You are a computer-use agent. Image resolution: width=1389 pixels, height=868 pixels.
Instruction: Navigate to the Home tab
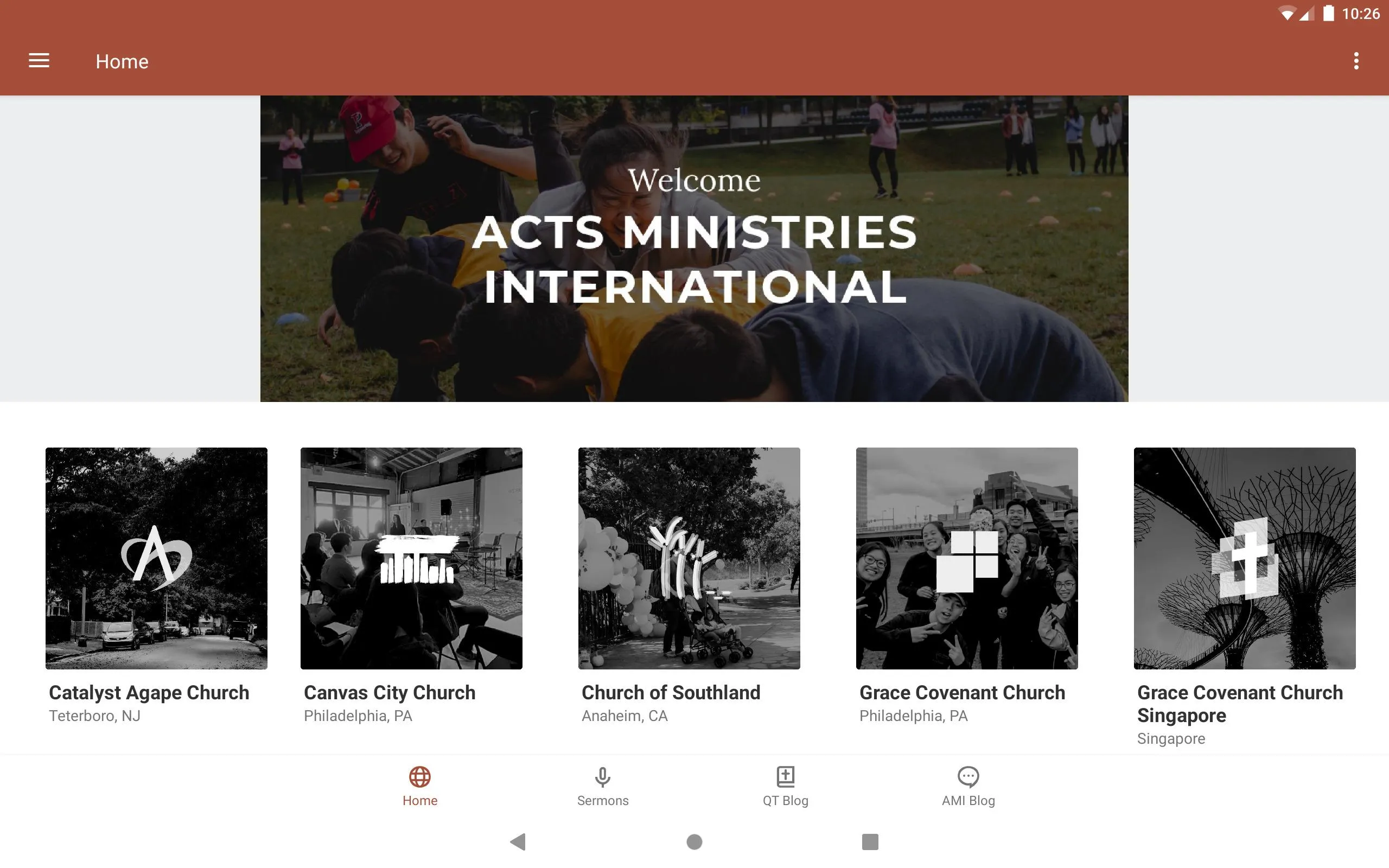pyautogui.click(x=420, y=786)
